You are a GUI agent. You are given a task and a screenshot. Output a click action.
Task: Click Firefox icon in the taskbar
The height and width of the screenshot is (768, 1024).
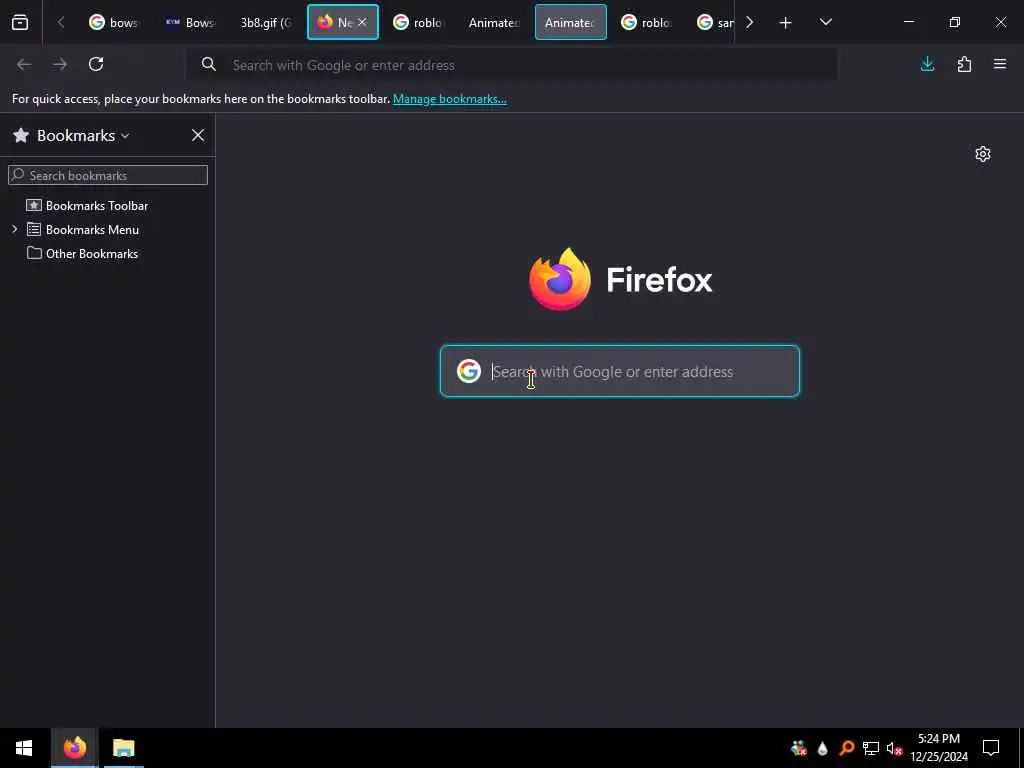pyautogui.click(x=74, y=748)
